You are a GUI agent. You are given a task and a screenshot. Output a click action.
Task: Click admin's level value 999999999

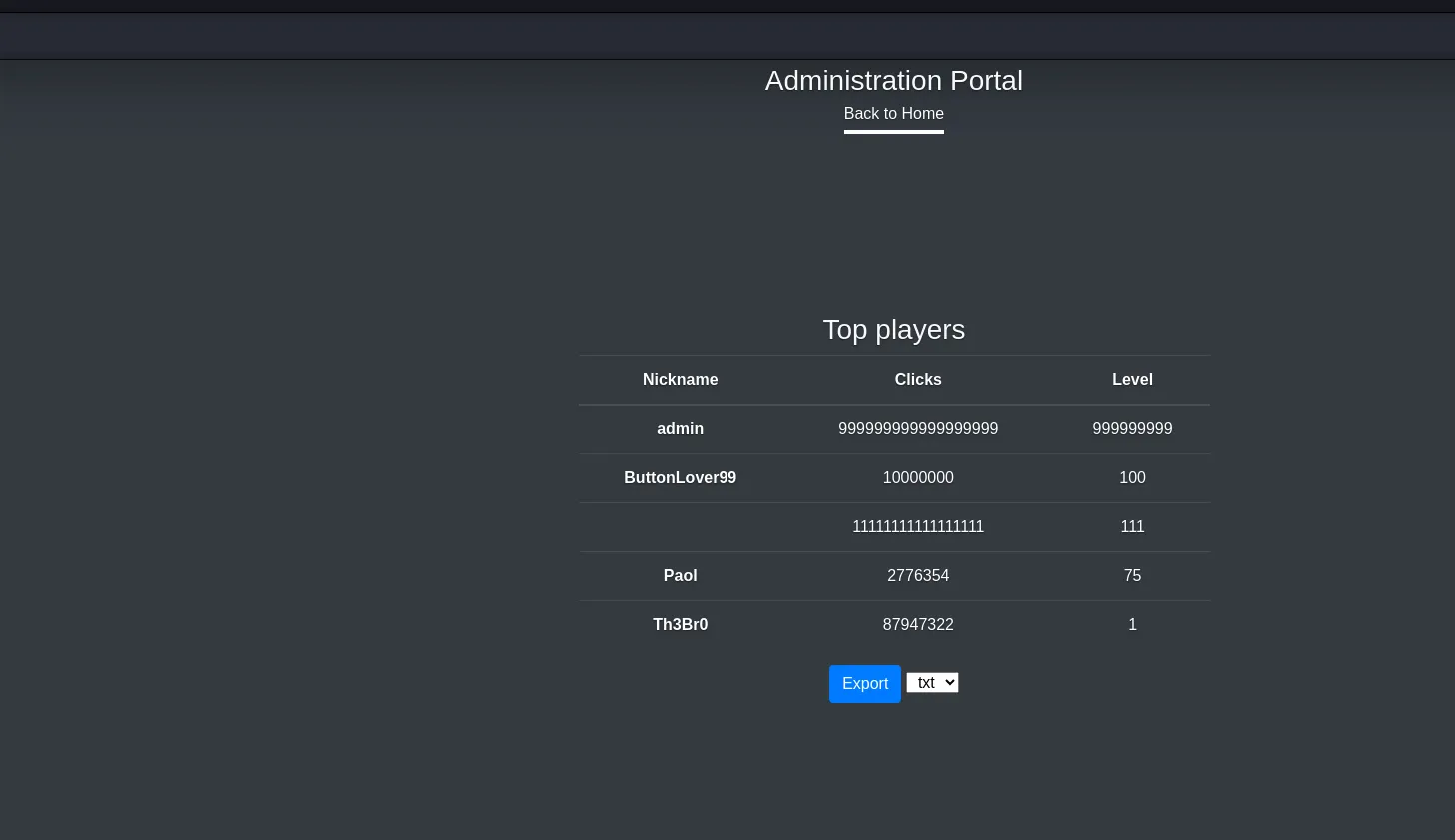click(1132, 429)
